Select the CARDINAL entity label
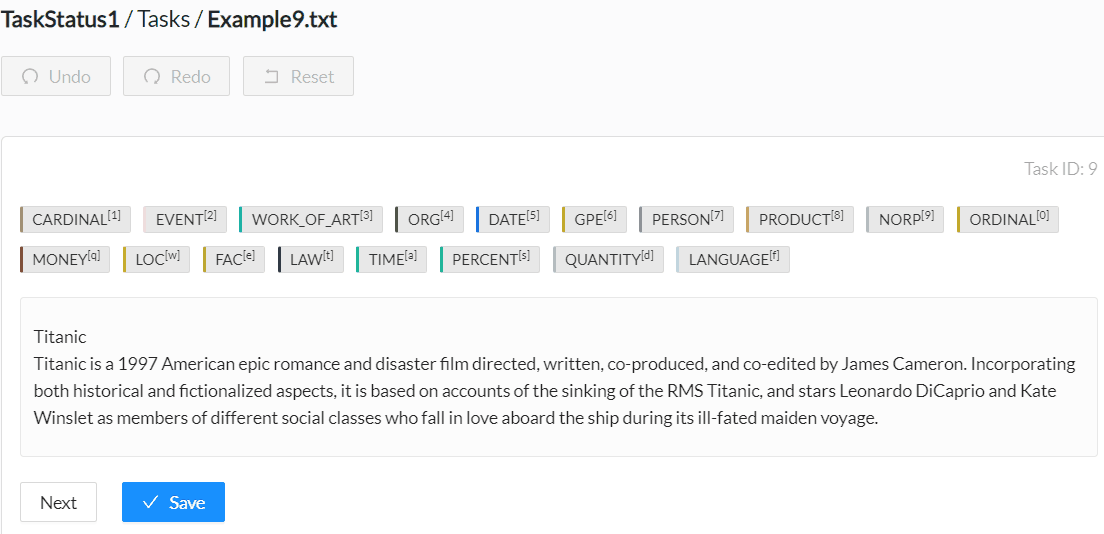The width and height of the screenshot is (1104, 534). [x=75, y=219]
